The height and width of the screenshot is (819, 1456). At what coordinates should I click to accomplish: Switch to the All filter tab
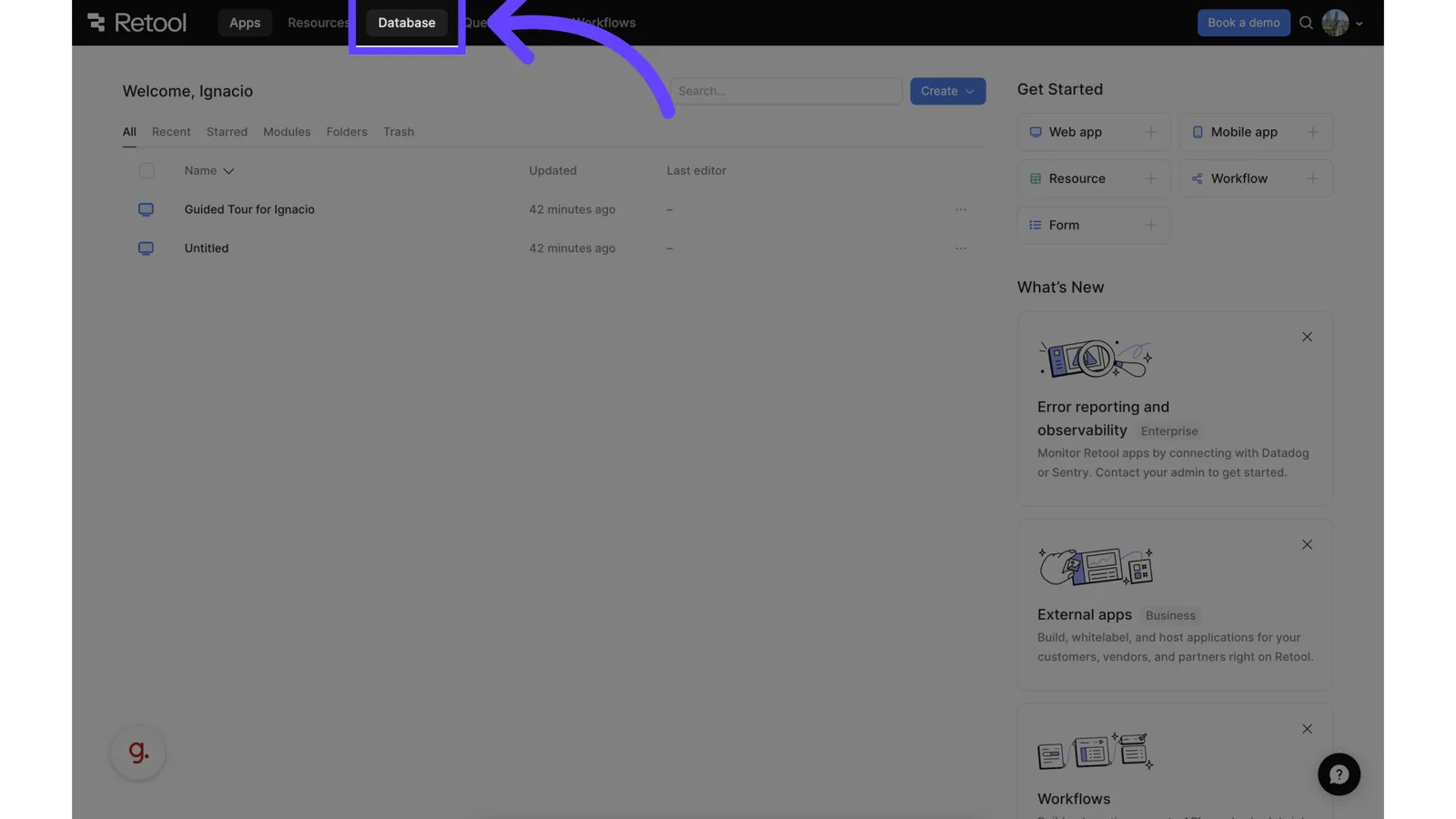[x=129, y=132]
